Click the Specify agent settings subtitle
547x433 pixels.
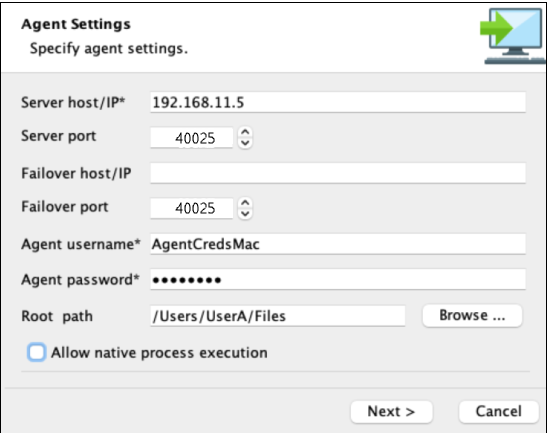[109, 48]
